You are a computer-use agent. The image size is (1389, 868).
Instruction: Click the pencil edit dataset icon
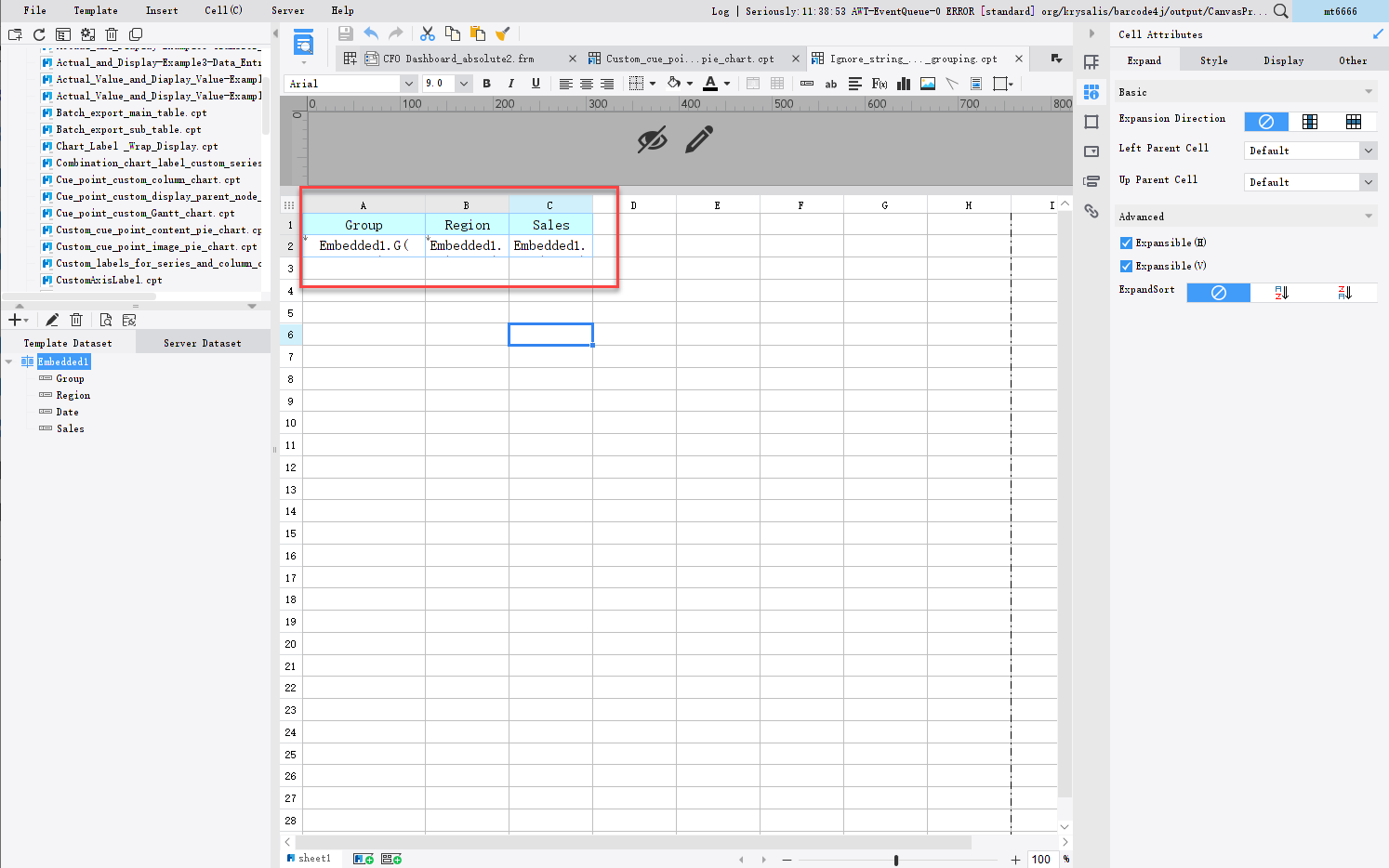tap(52, 320)
